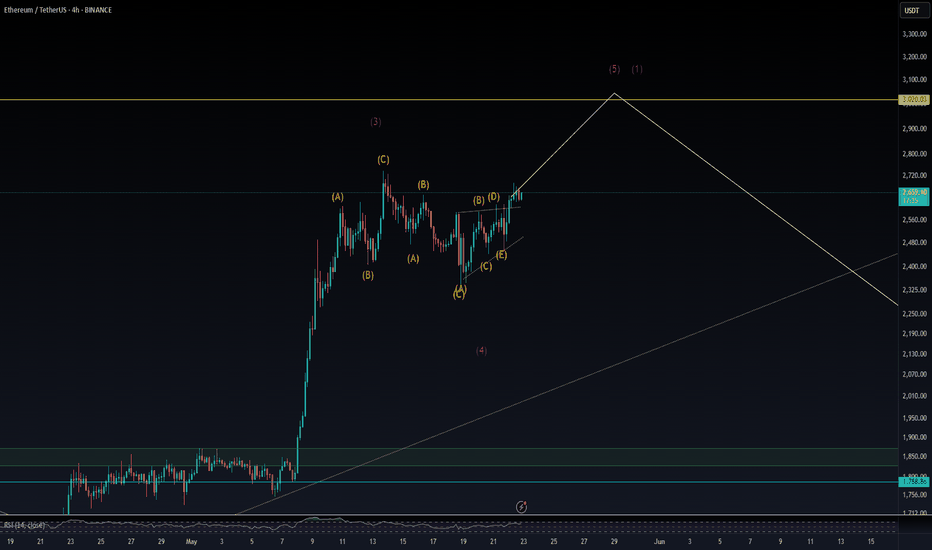This screenshot has width=932, height=550.
Task: Click the 1,900.00 price axis value
Action: [x=915, y=438]
